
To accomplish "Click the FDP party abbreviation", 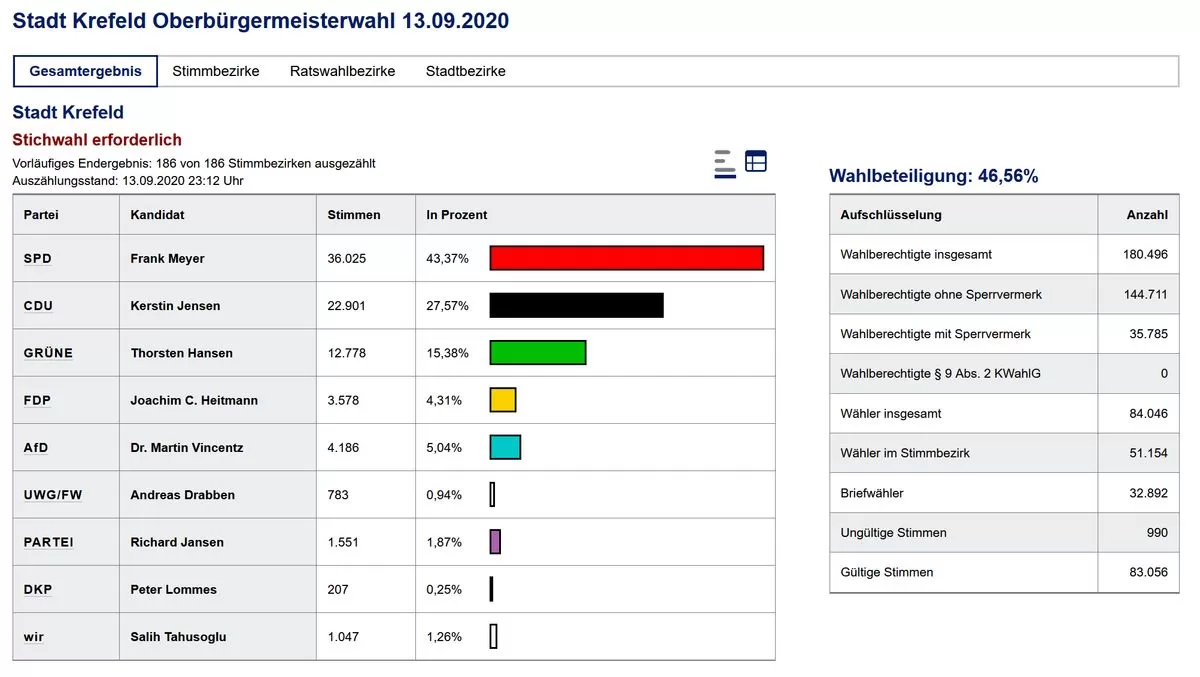I will point(37,400).
